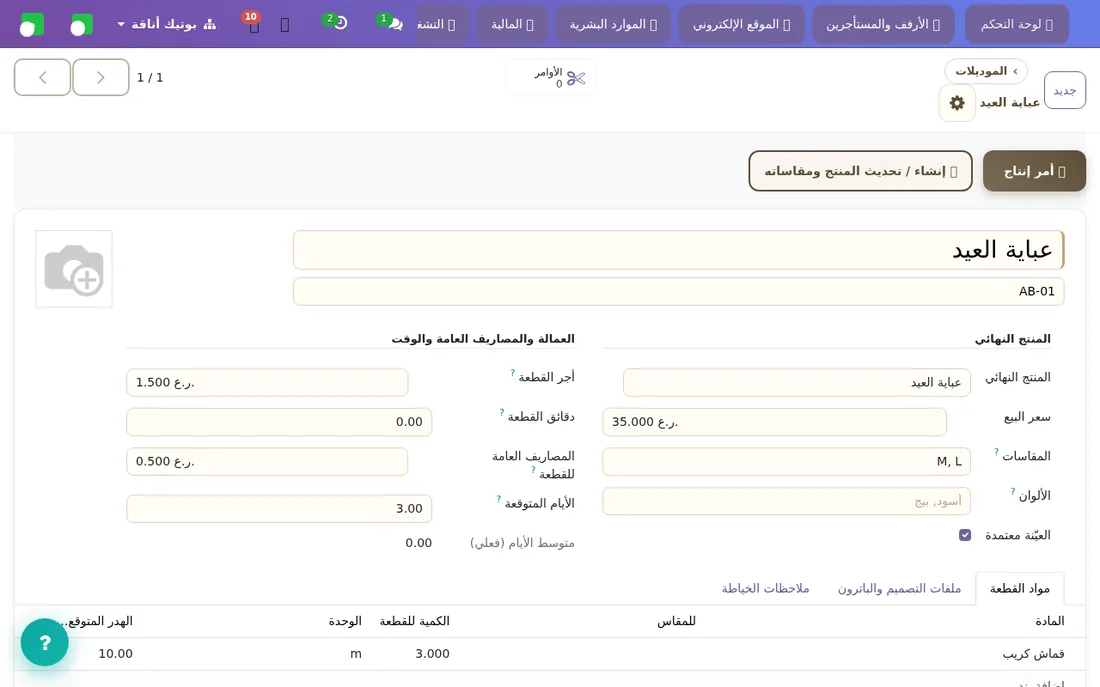Click the help mark beside المصاريف العامة للقطعة
The width and height of the screenshot is (1100, 687).
[534, 469]
